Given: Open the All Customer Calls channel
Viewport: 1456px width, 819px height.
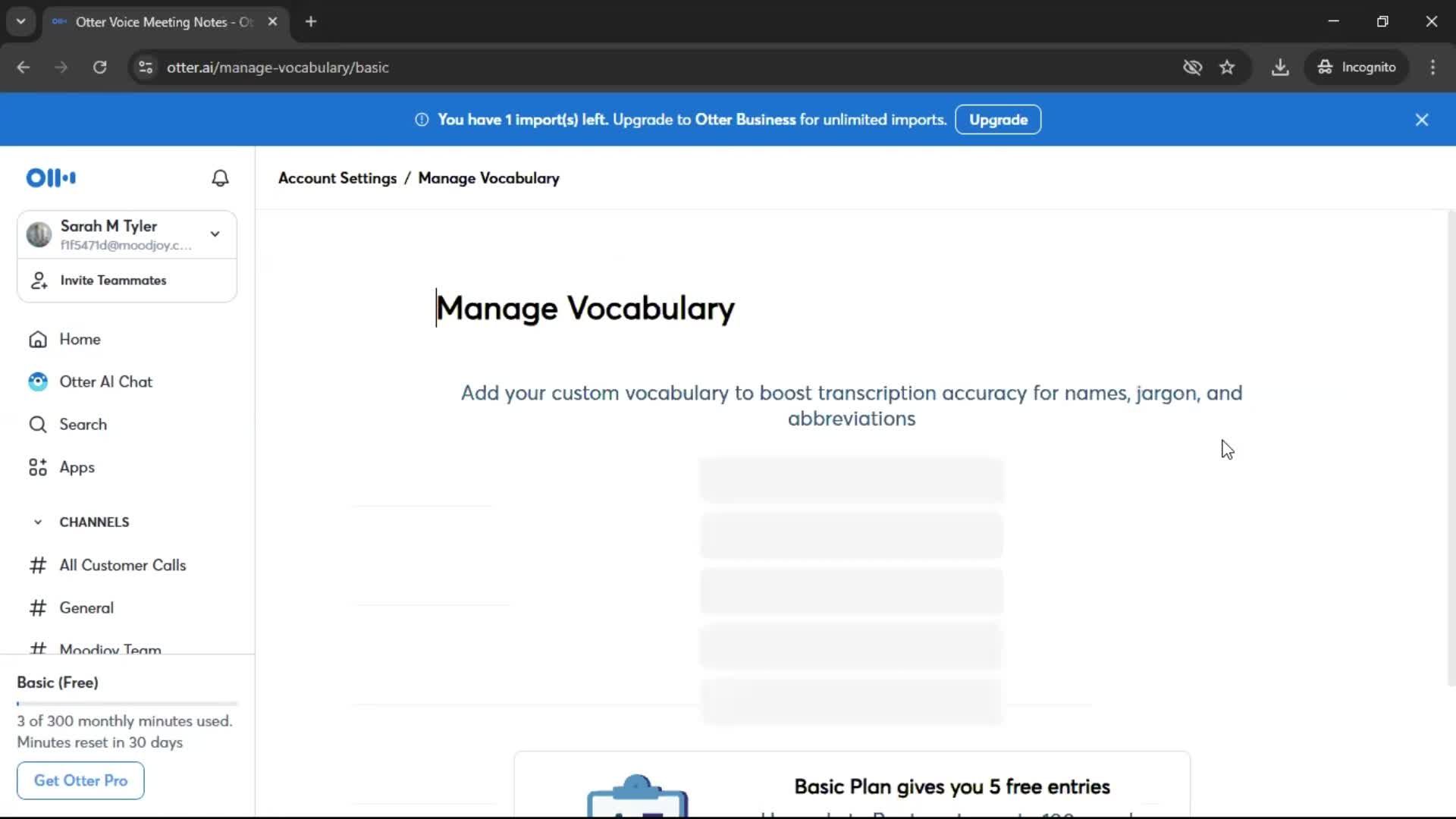Looking at the screenshot, I should tap(123, 565).
